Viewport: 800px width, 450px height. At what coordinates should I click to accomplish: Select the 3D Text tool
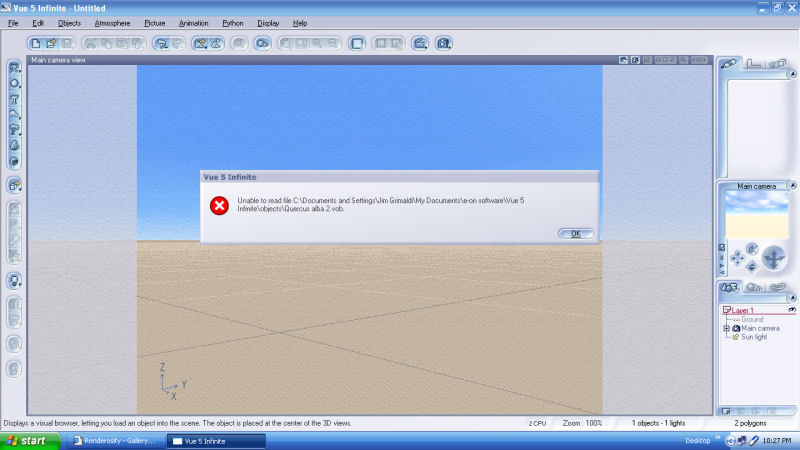point(14,99)
